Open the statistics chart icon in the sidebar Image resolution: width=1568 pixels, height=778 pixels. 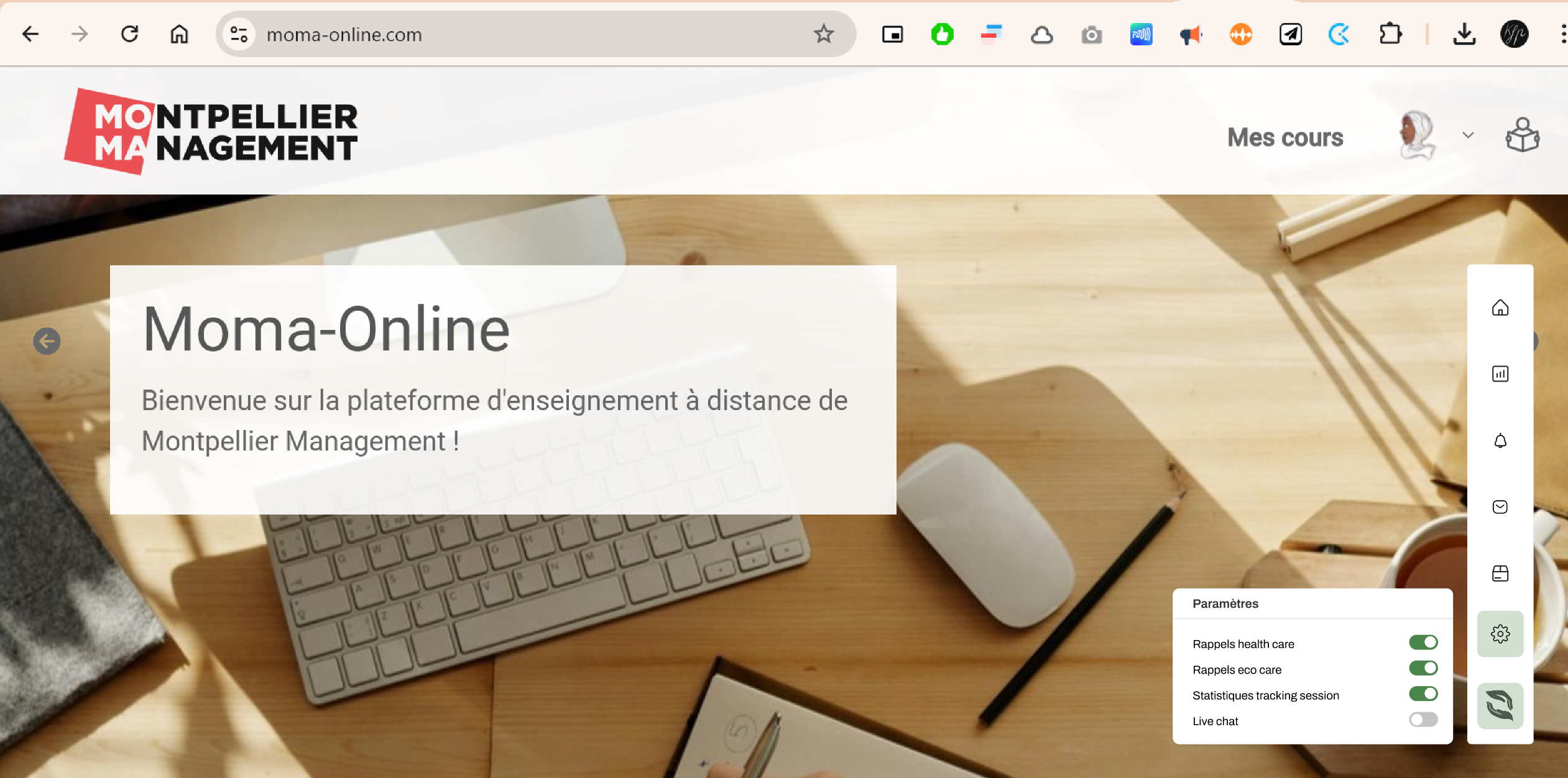point(1500,373)
